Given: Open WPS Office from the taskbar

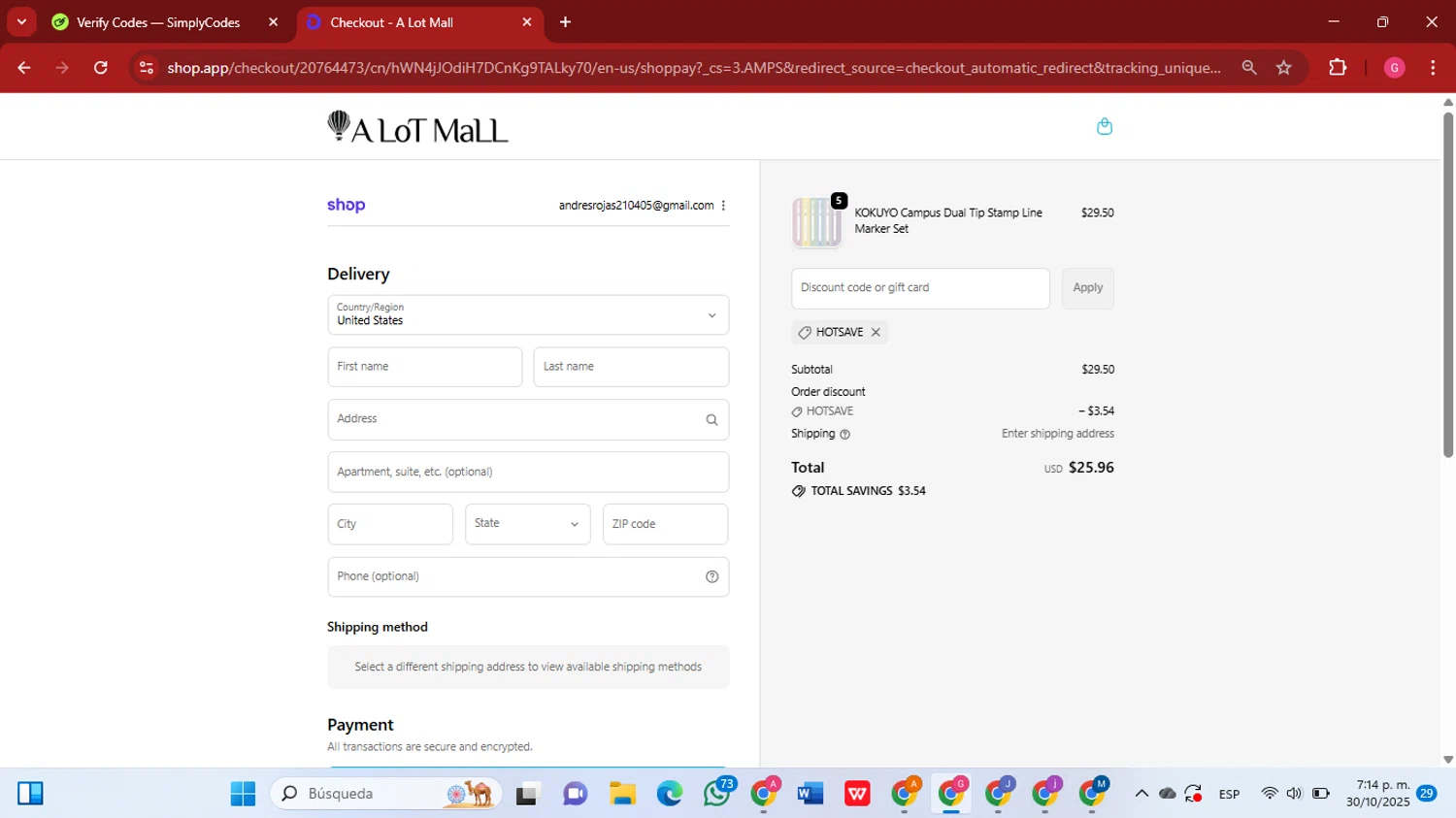Looking at the screenshot, I should point(857,794).
